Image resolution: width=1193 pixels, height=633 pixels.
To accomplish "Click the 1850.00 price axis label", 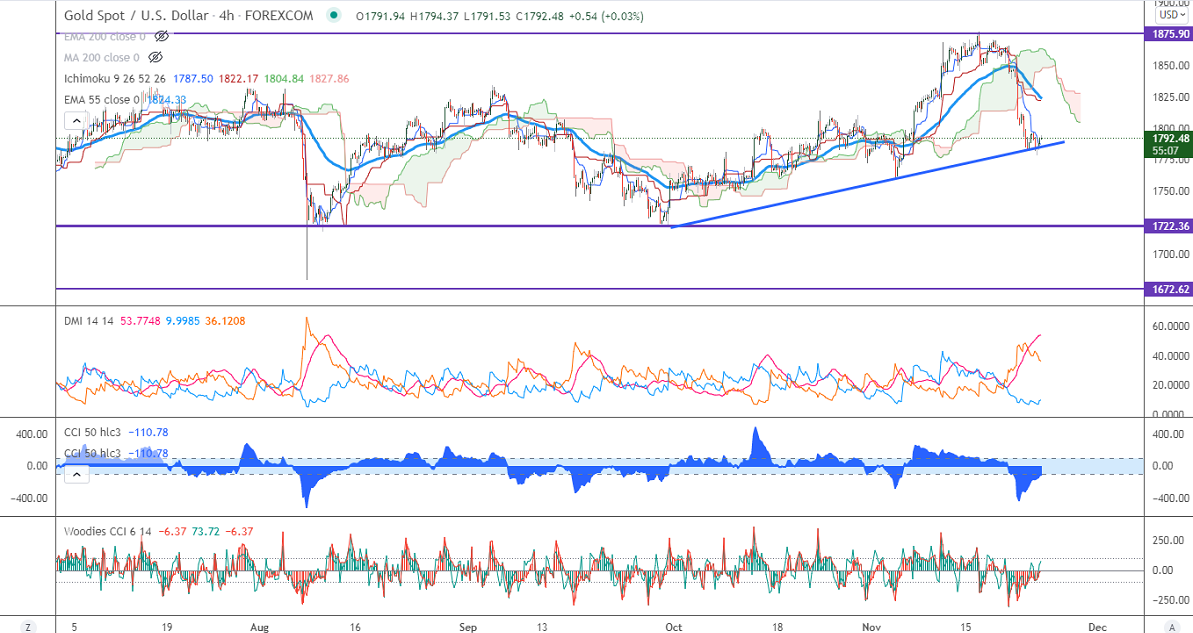I will [1170, 66].
